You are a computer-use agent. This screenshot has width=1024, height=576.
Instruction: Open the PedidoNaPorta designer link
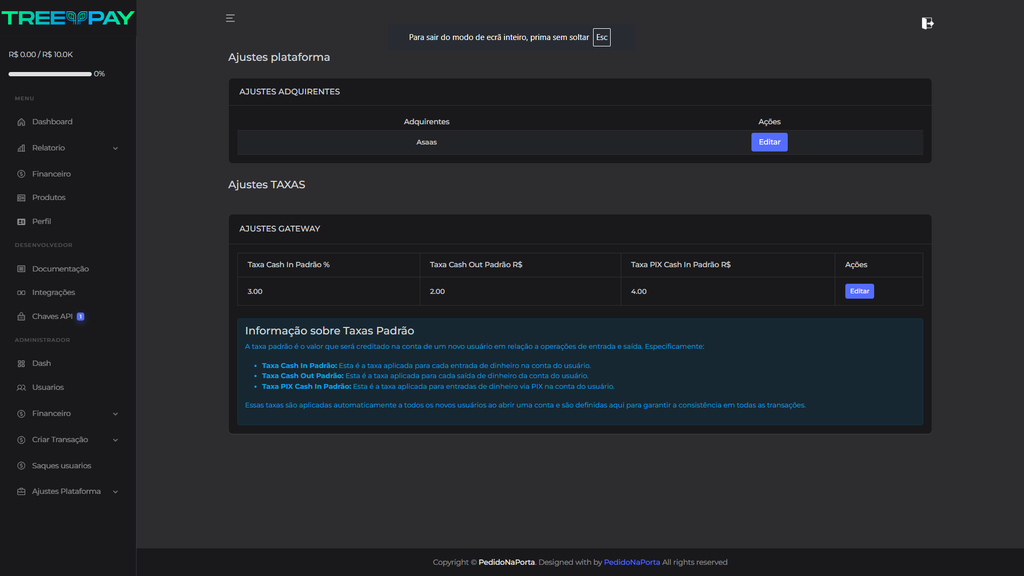[x=632, y=562]
